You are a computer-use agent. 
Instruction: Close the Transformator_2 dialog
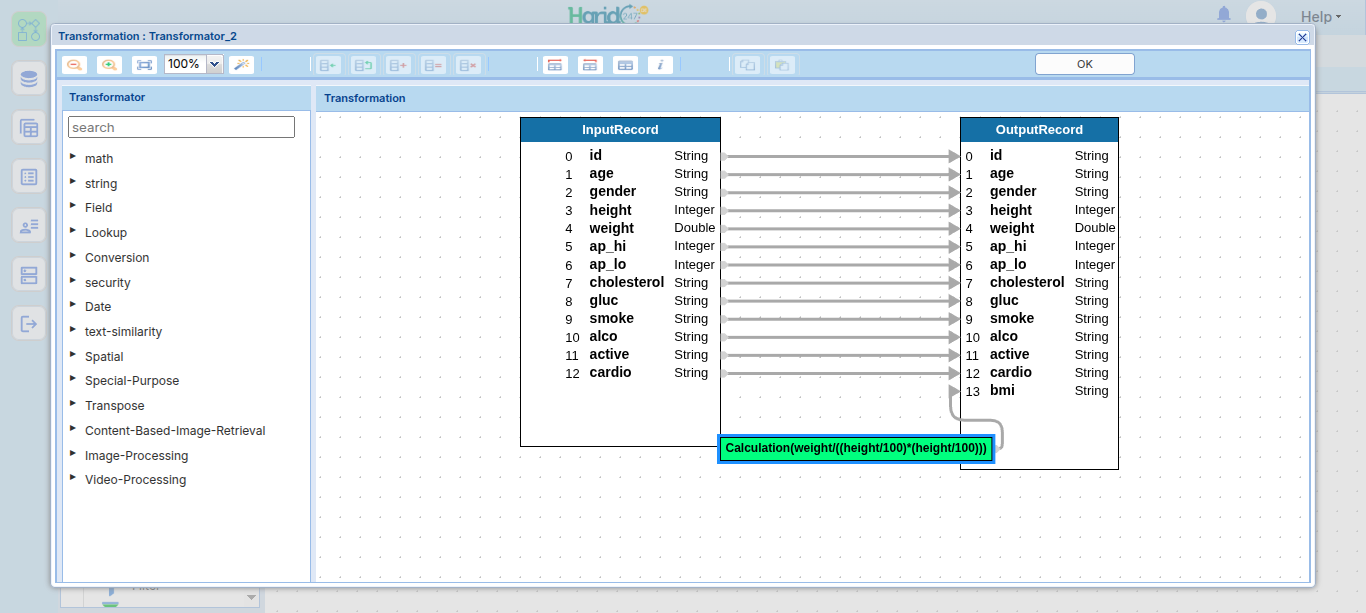1302,37
